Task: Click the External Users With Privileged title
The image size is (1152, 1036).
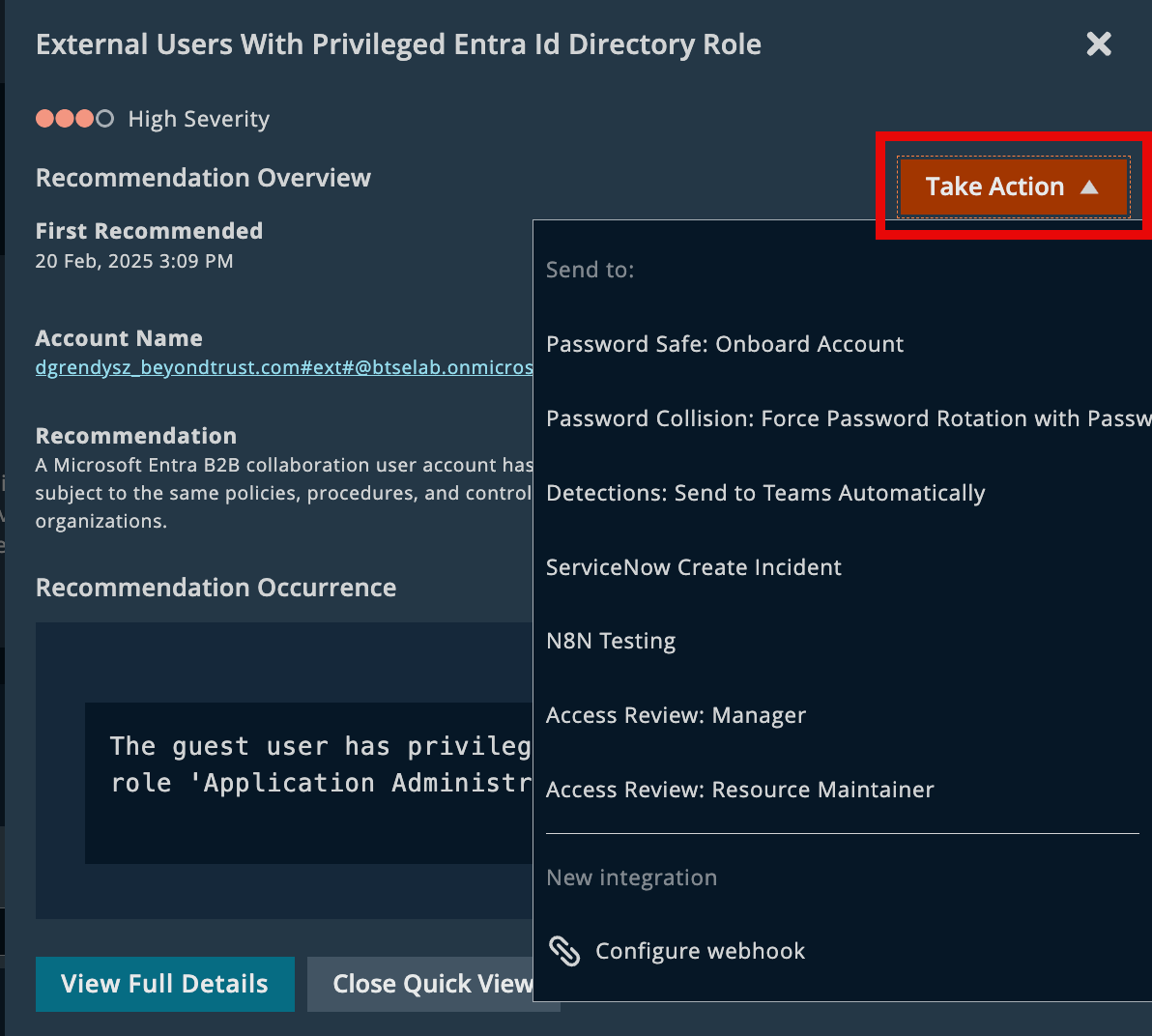Action: (x=398, y=44)
